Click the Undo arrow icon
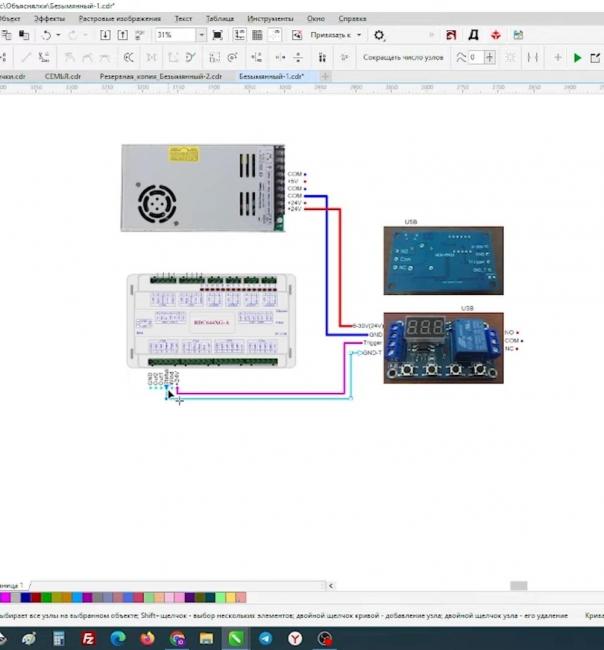Image resolution: width=604 pixels, height=650 pixels. tap(46, 34)
